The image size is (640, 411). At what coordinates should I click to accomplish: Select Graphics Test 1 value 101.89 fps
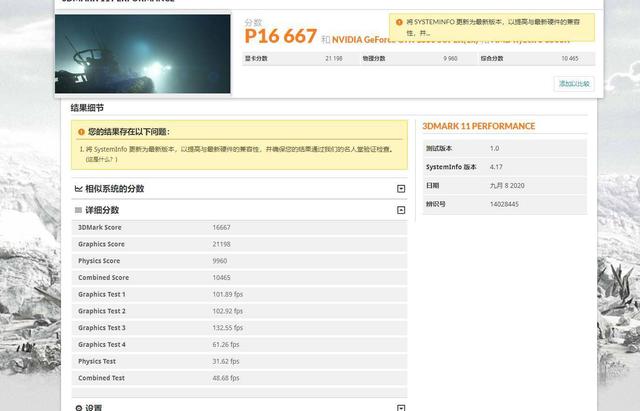(227, 294)
